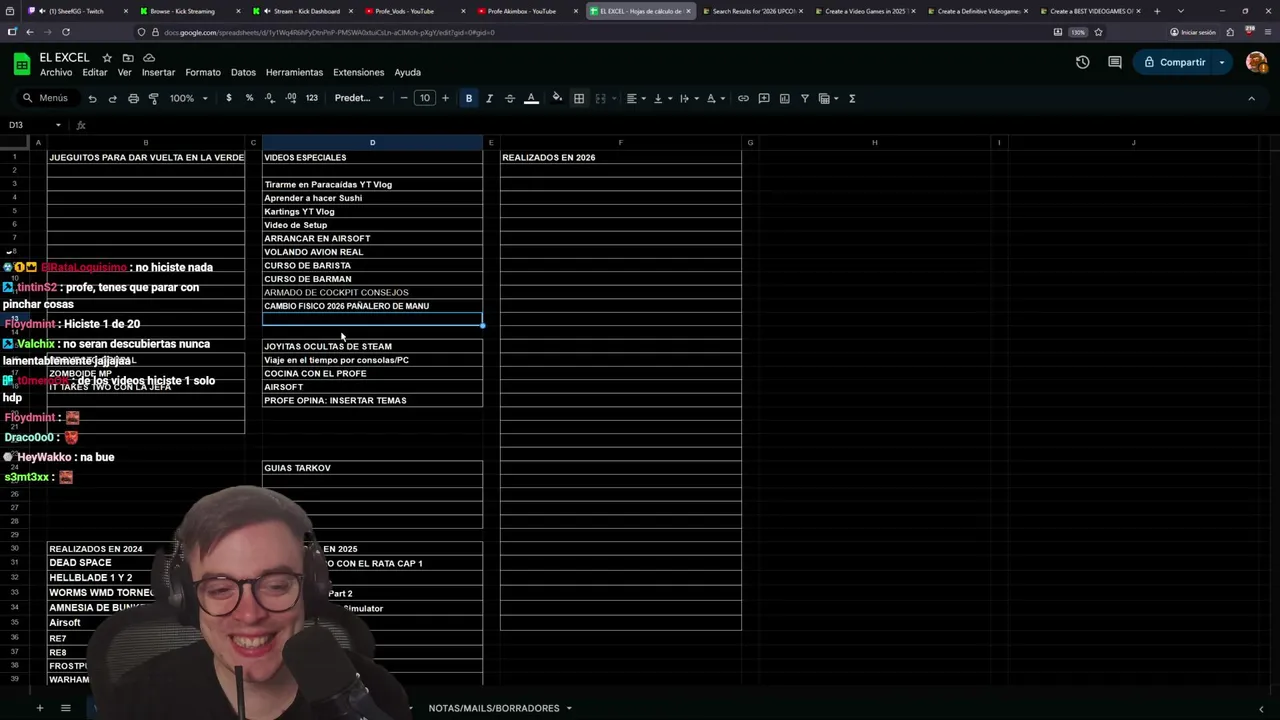This screenshot has height=720, width=1280.
Task: Print the spreadsheet with the printer icon
Action: [133, 98]
